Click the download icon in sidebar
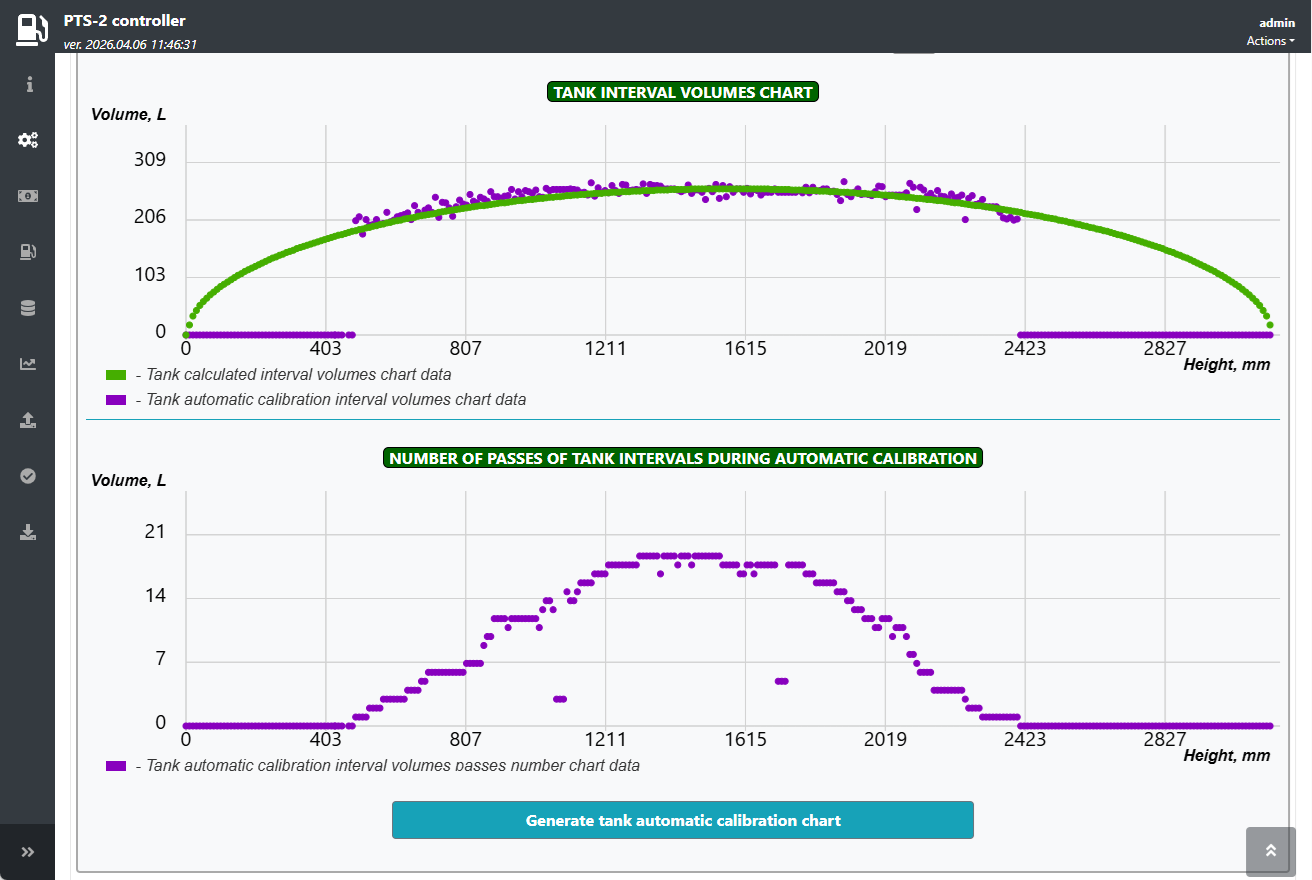 pos(28,532)
